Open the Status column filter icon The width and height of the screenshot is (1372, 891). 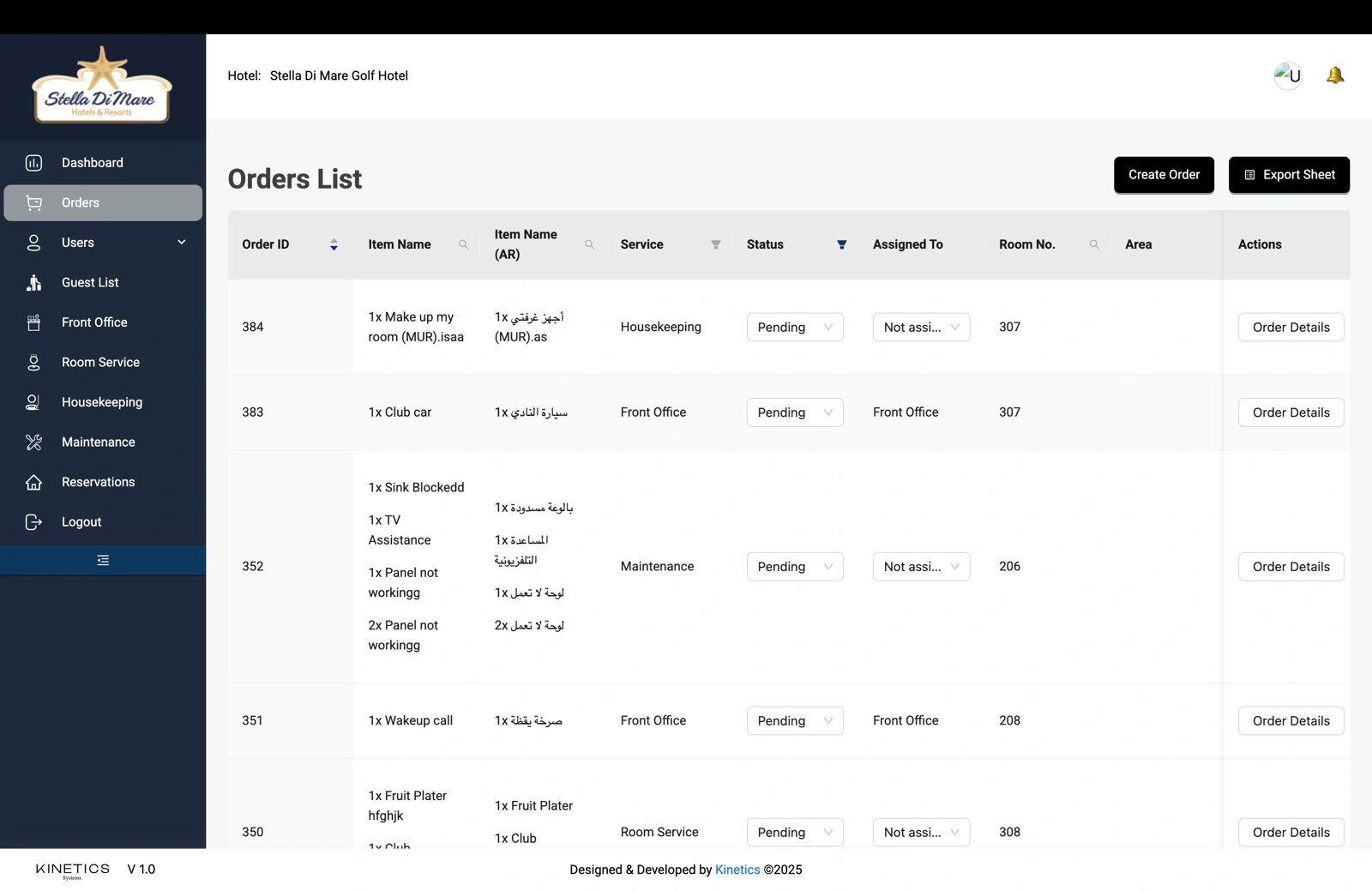pyautogui.click(x=841, y=244)
